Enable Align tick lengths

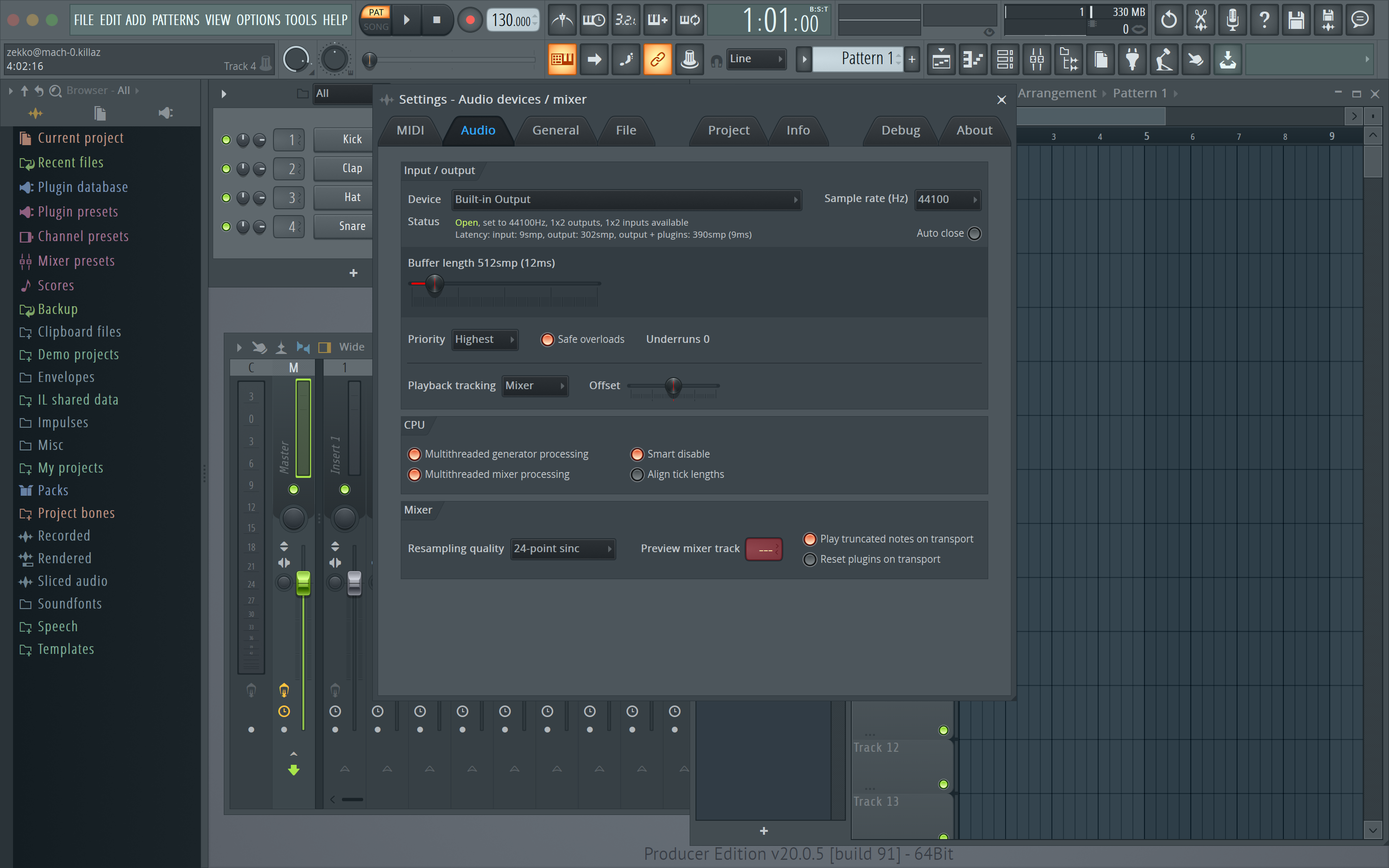pos(637,475)
